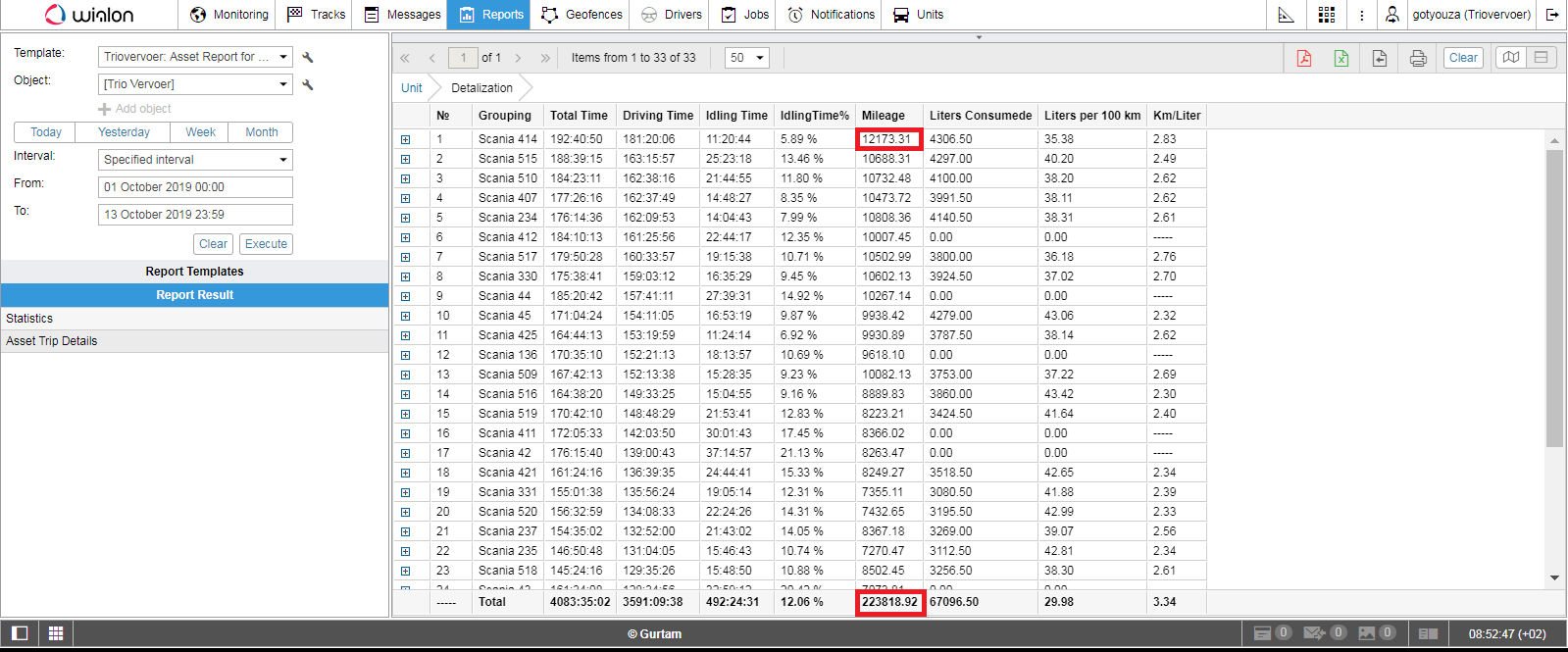Open the Monitoring tab
The height and width of the screenshot is (652, 1568).
click(229, 15)
